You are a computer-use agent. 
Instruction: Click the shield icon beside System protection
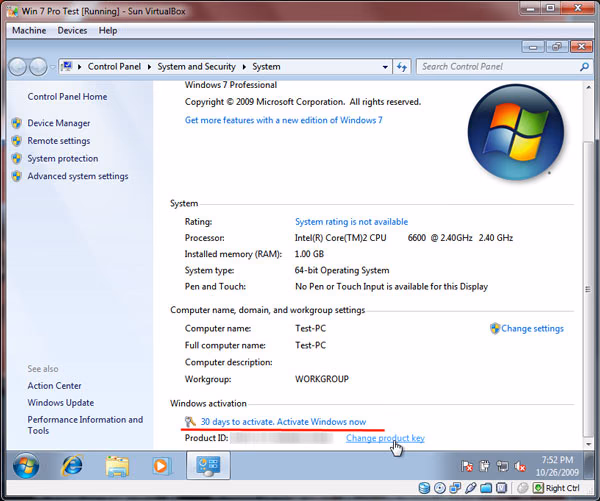point(16,158)
